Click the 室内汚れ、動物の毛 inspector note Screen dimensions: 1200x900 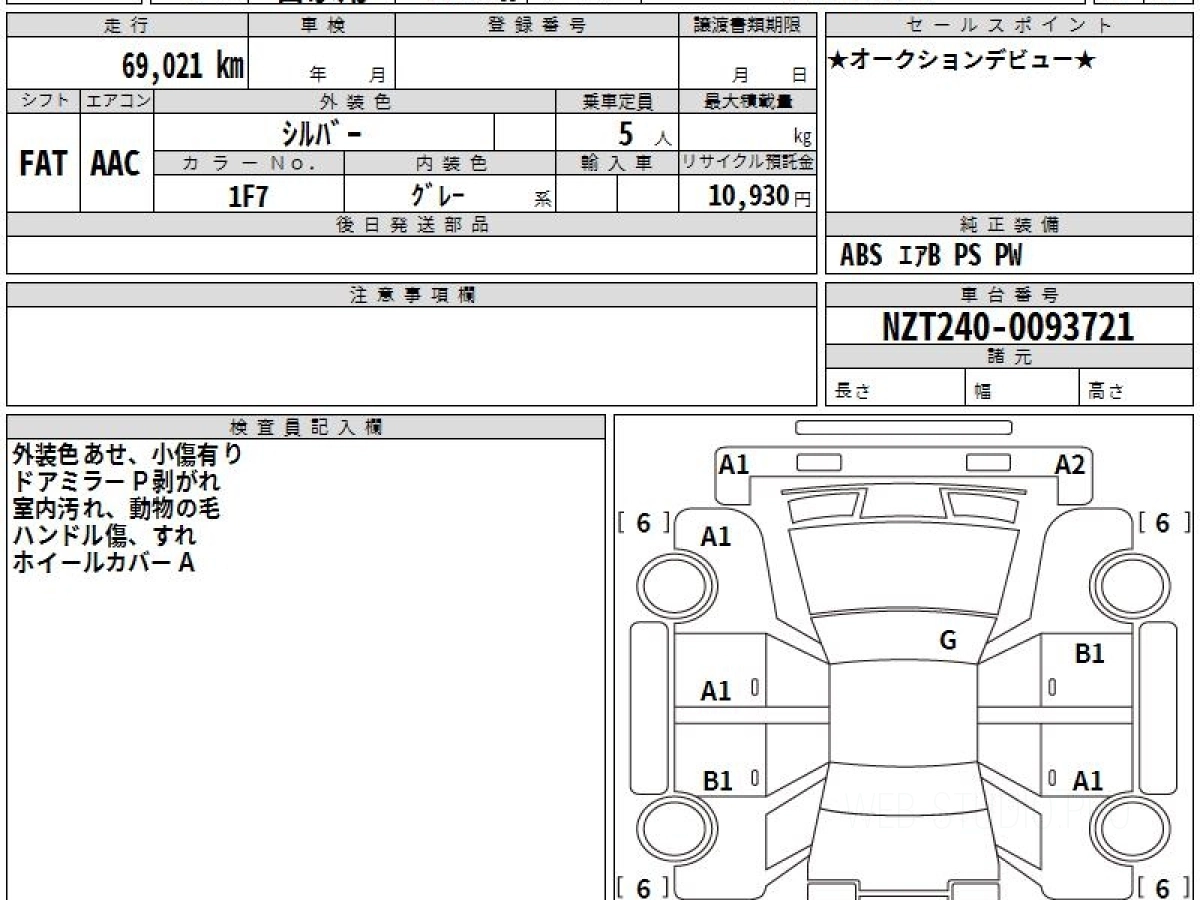pos(116,509)
